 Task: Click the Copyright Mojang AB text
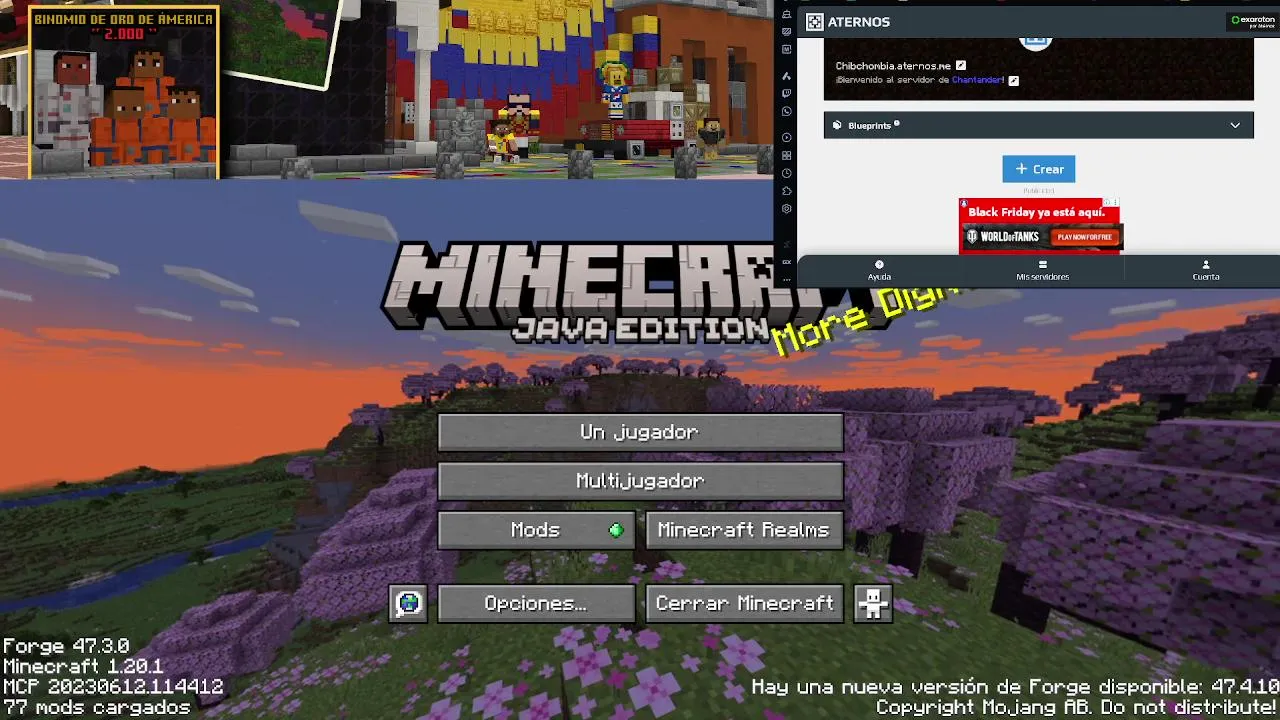pos(1077,708)
